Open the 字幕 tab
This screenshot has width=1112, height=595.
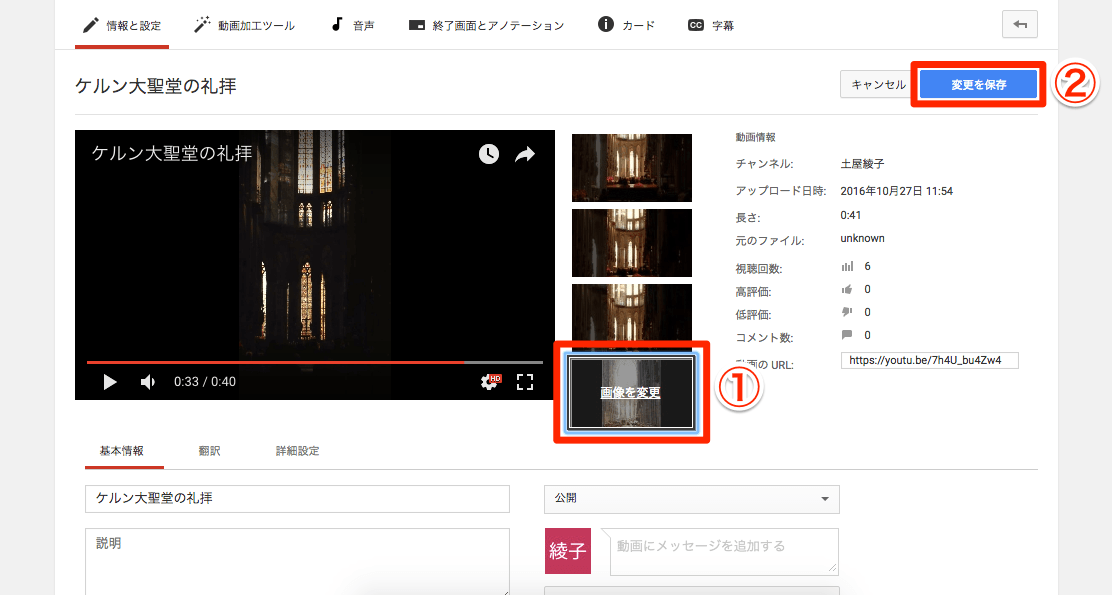tap(711, 26)
